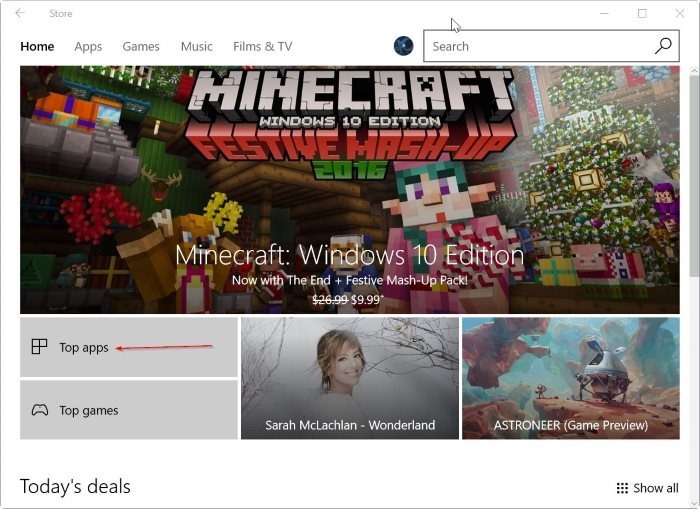
Task: Maximize the Store window
Action: pyautogui.click(x=642, y=13)
